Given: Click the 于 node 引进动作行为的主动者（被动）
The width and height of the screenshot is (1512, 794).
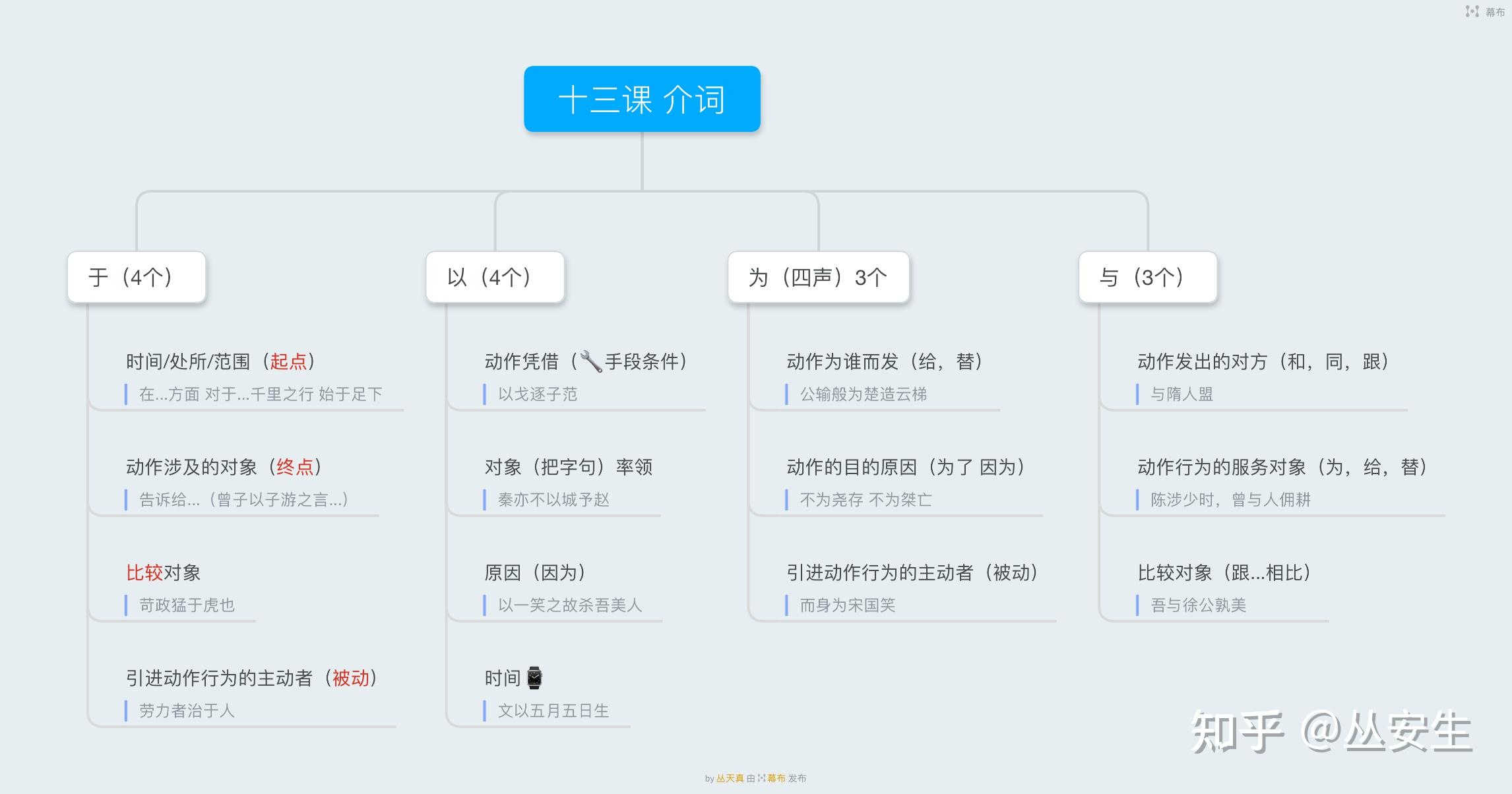Looking at the screenshot, I should click(x=252, y=678).
